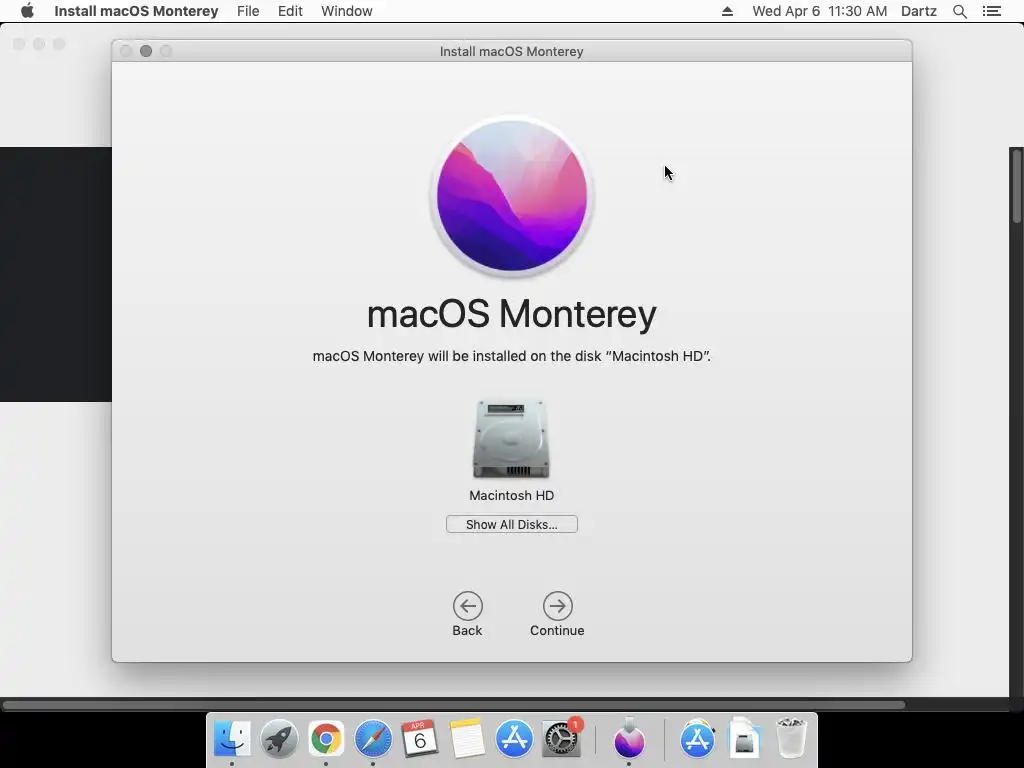Open Calendar from the Dock
The width and height of the screenshot is (1024, 768).
pyautogui.click(x=419, y=739)
